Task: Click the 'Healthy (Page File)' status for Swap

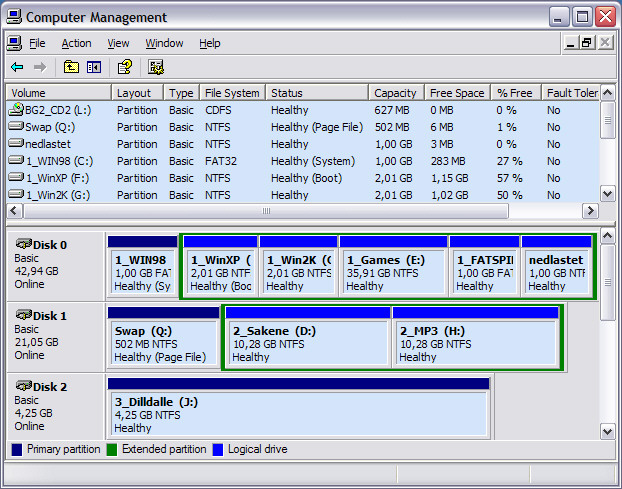Action: point(317,127)
